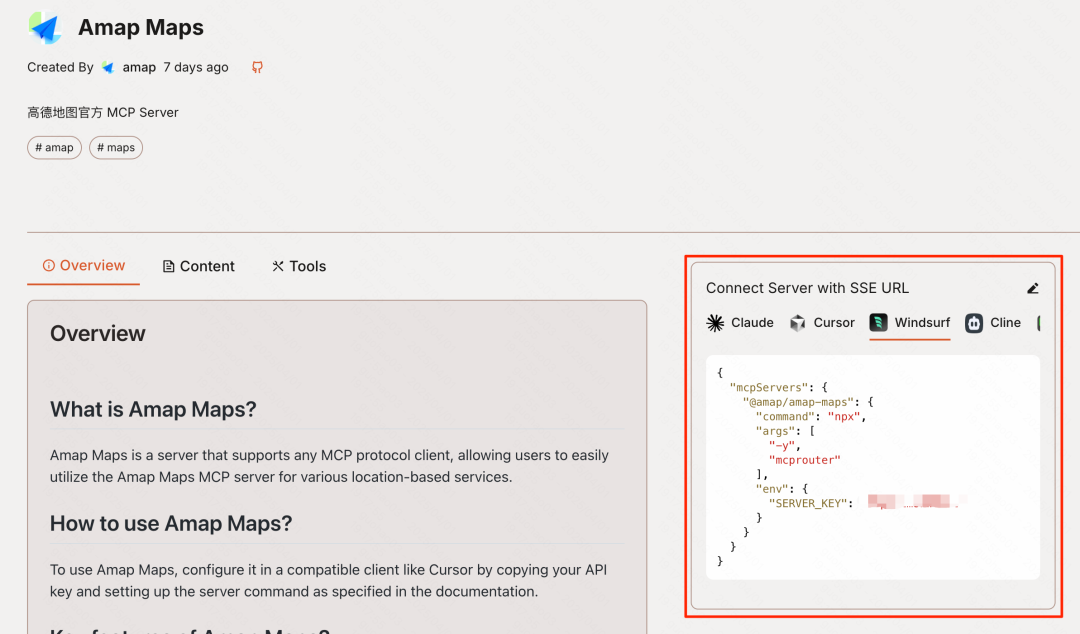
Task: Click the # amap tag
Action: click(x=54, y=147)
